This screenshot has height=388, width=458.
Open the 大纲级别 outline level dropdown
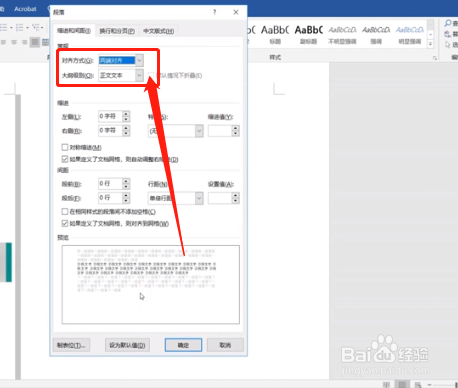tap(139, 75)
